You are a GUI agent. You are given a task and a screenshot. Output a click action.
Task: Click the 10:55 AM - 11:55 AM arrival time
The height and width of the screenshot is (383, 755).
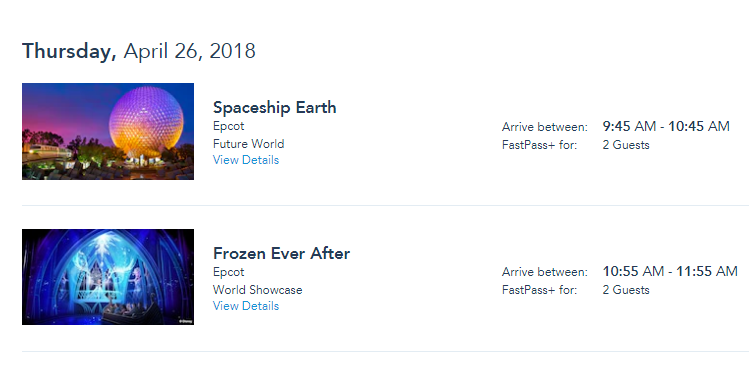pos(670,271)
